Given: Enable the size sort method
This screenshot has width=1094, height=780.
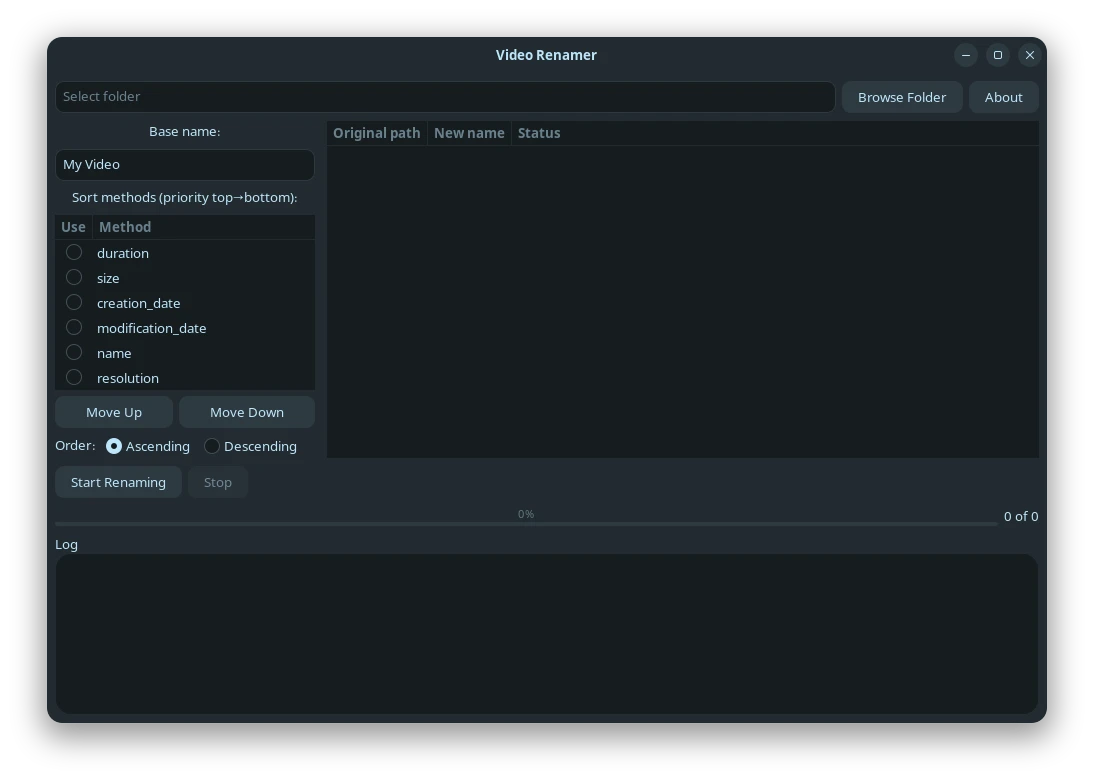Looking at the screenshot, I should pyautogui.click(x=74, y=277).
